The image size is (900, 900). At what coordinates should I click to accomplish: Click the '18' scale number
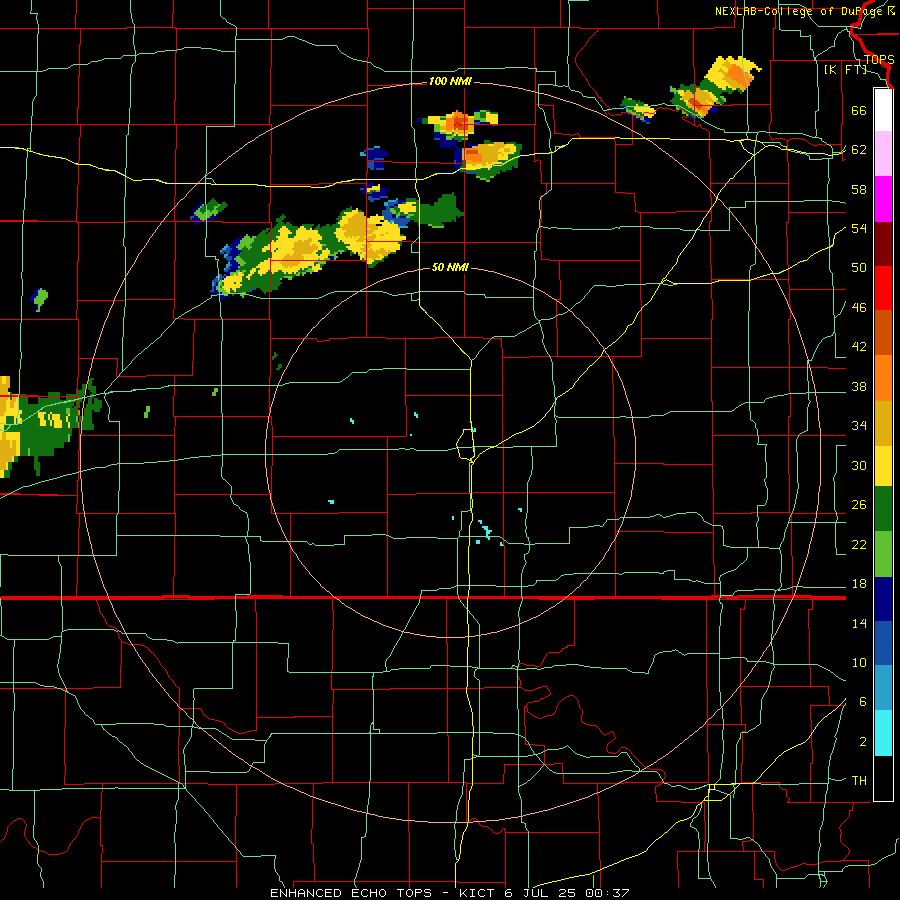[x=859, y=584]
